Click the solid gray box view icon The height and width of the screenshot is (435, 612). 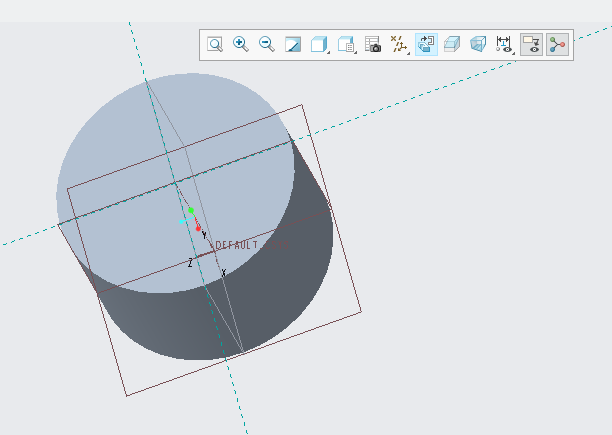click(x=452, y=44)
